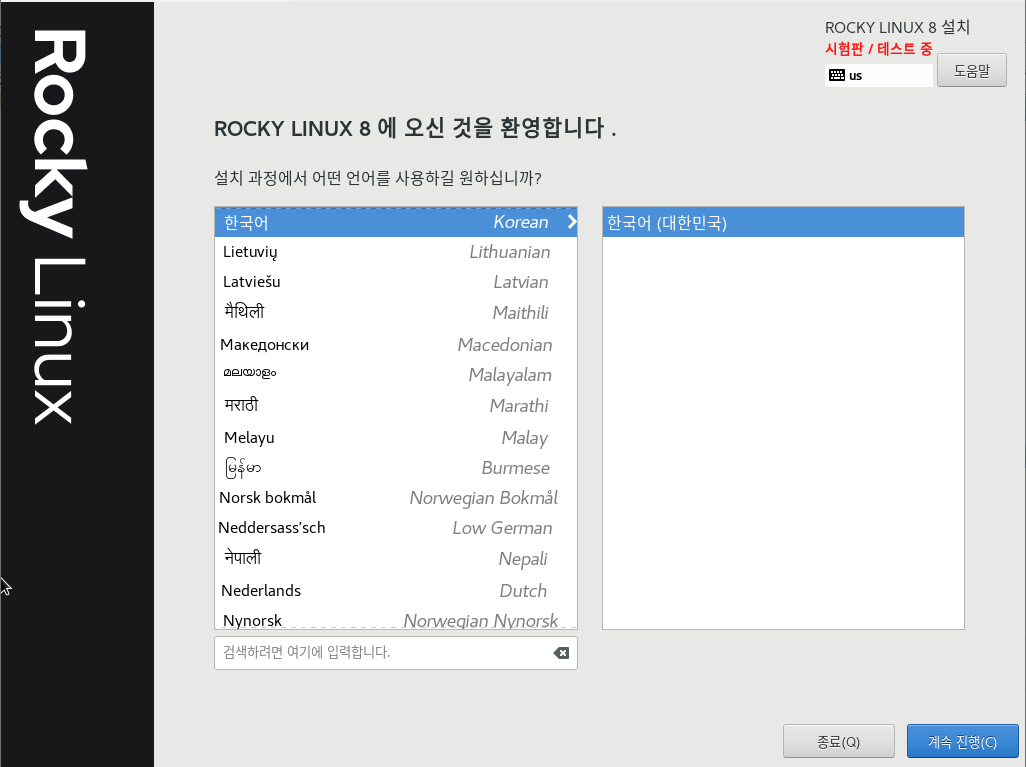Image resolution: width=1026 pixels, height=767 pixels.
Task: Choose the Marathi language row
Action: pos(395,406)
